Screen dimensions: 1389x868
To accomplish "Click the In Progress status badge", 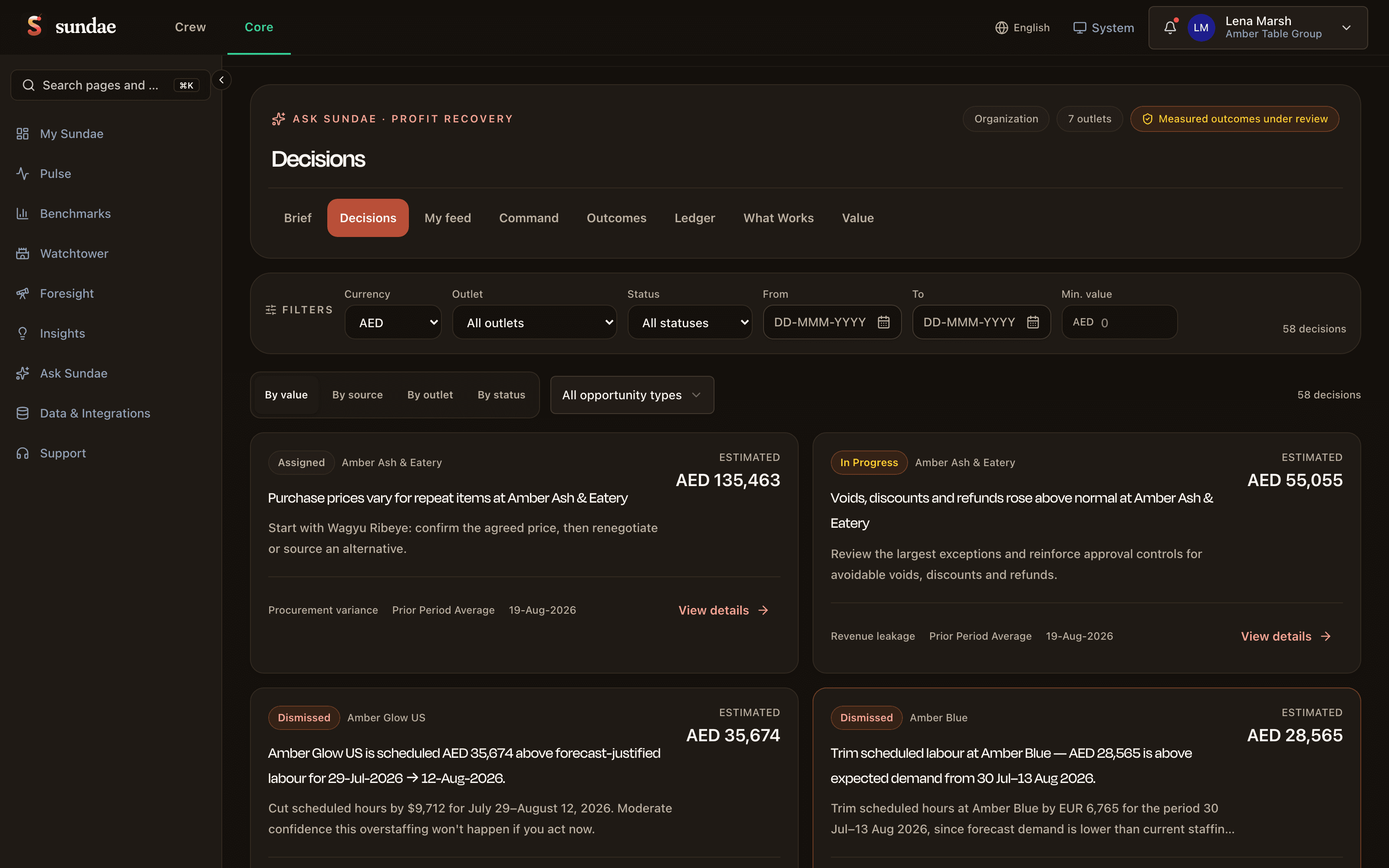I will tap(869, 463).
